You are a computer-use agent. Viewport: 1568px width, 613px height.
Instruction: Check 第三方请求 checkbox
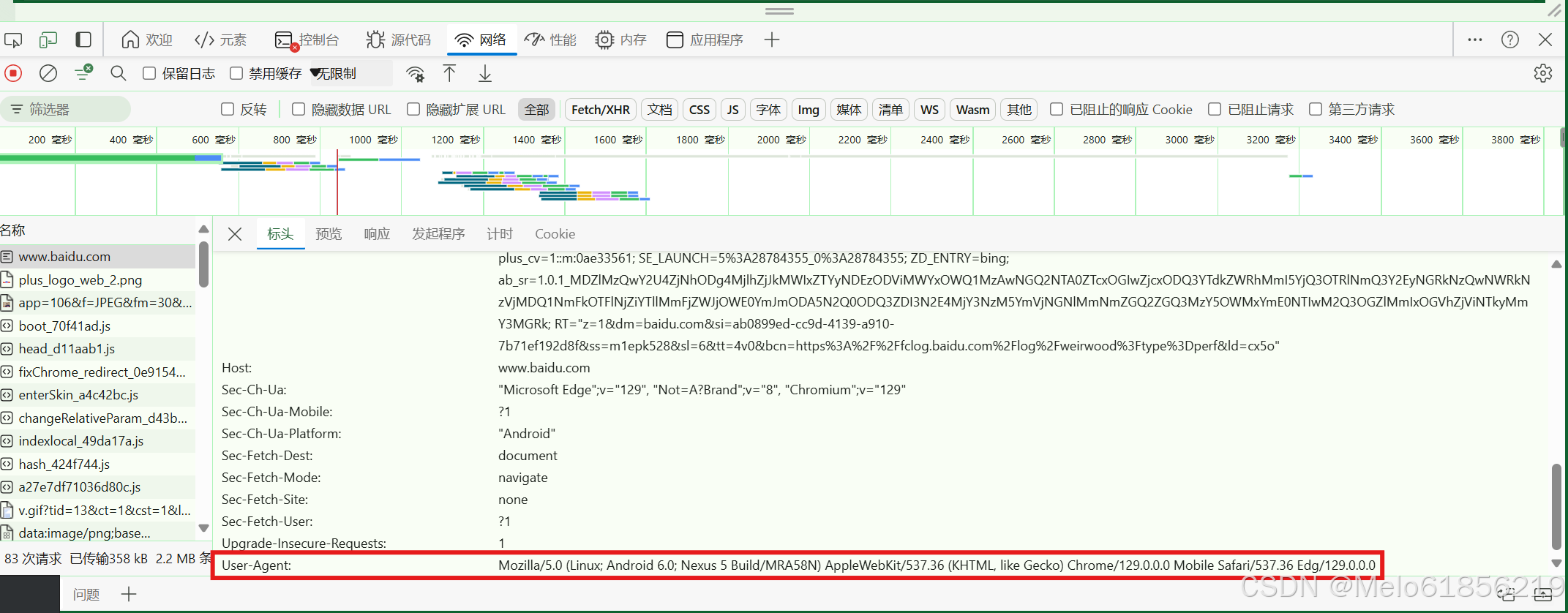(x=1316, y=109)
